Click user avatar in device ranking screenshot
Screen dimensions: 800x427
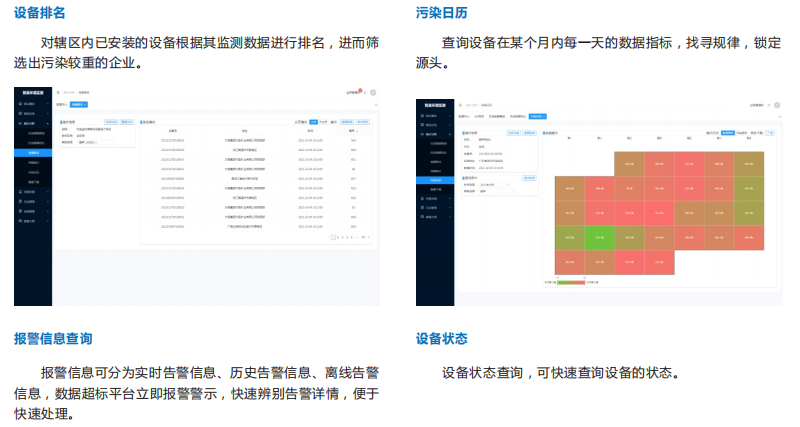click(x=373, y=92)
